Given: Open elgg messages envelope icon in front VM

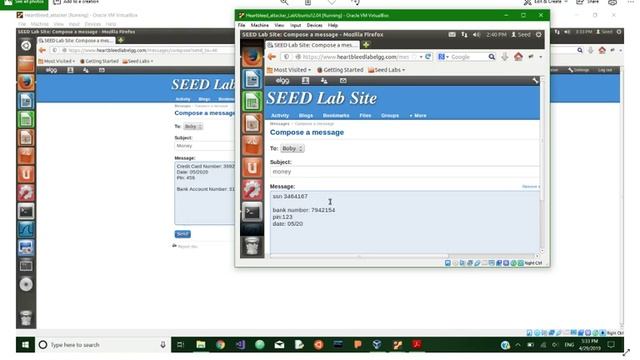Looking at the screenshot, I should pos(343,81).
